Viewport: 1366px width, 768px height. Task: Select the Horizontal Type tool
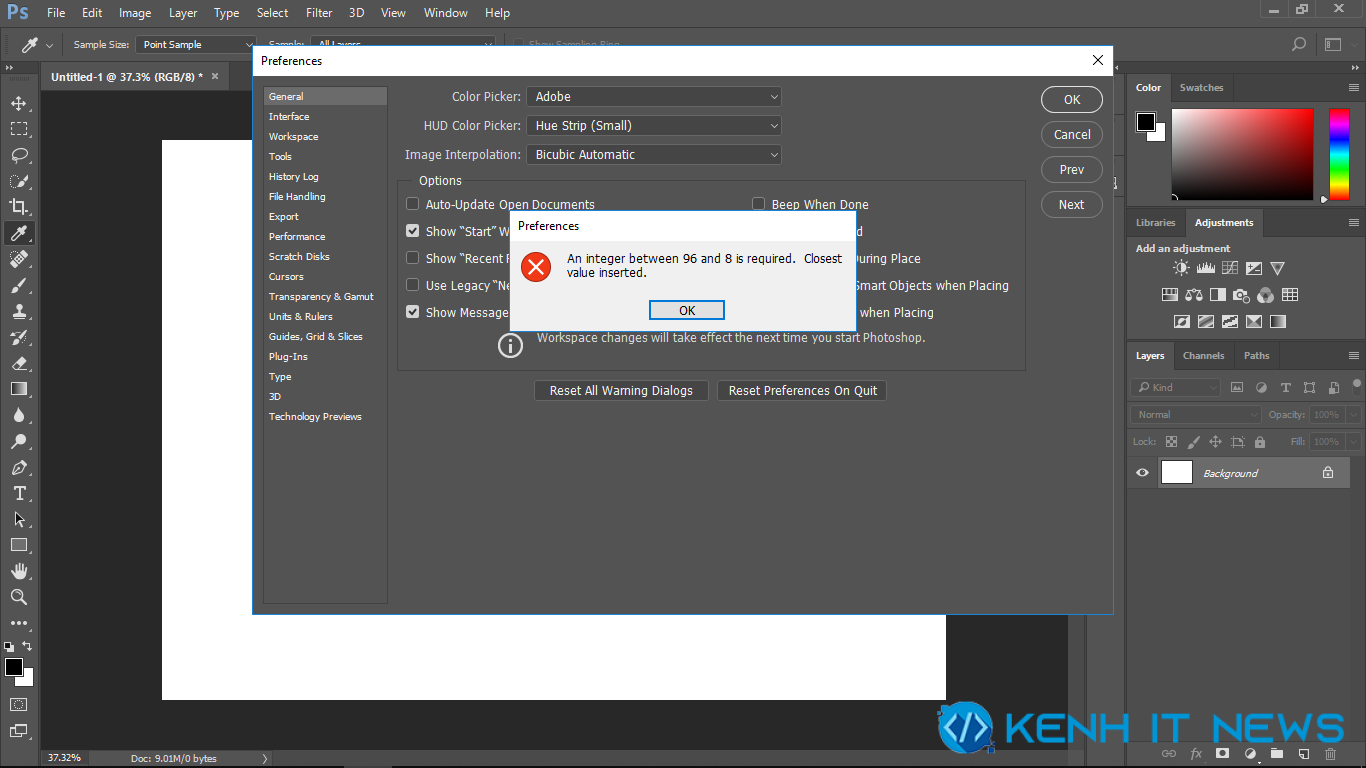[x=18, y=493]
